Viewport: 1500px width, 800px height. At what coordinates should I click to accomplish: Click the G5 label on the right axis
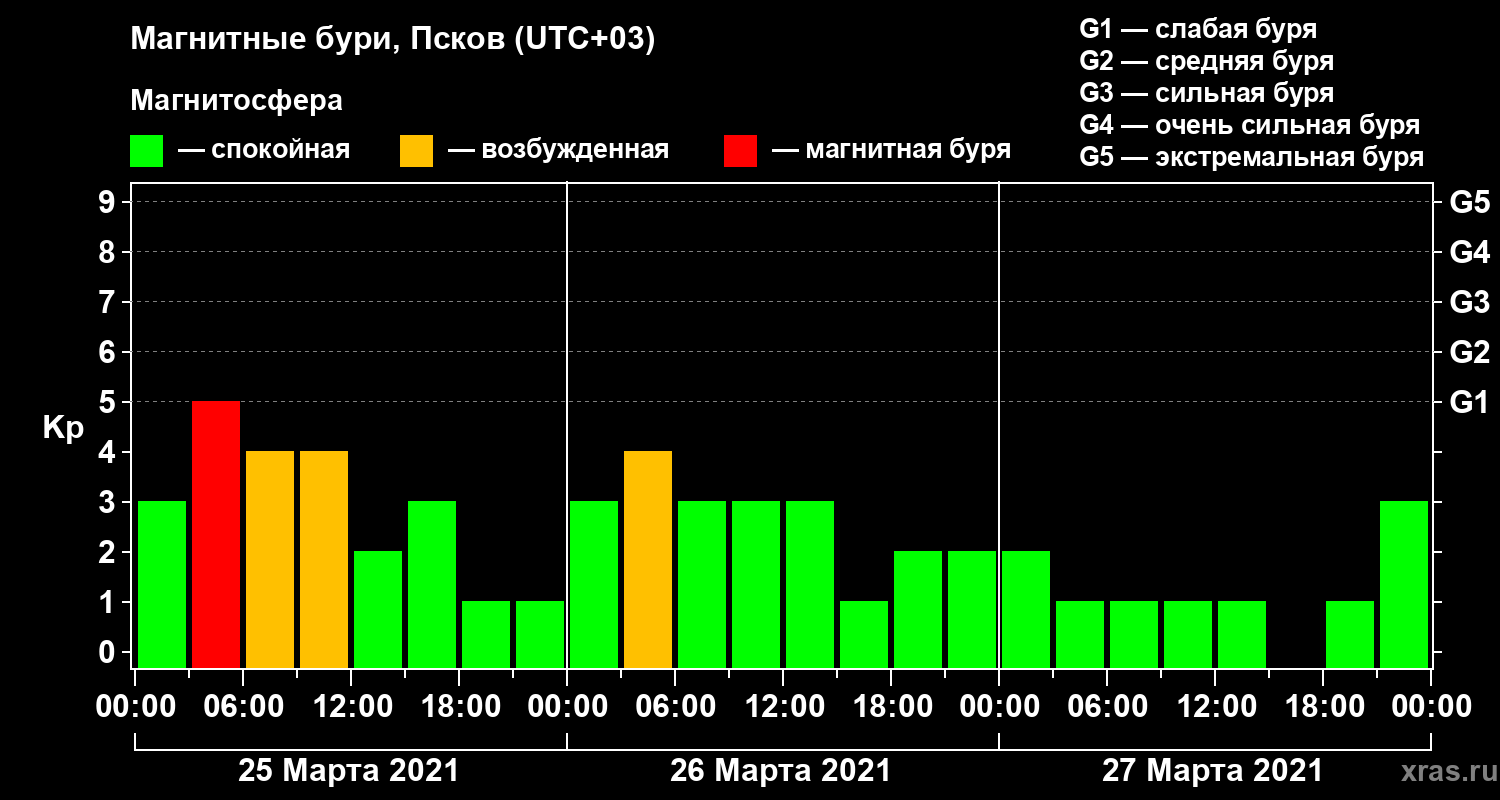click(1470, 203)
